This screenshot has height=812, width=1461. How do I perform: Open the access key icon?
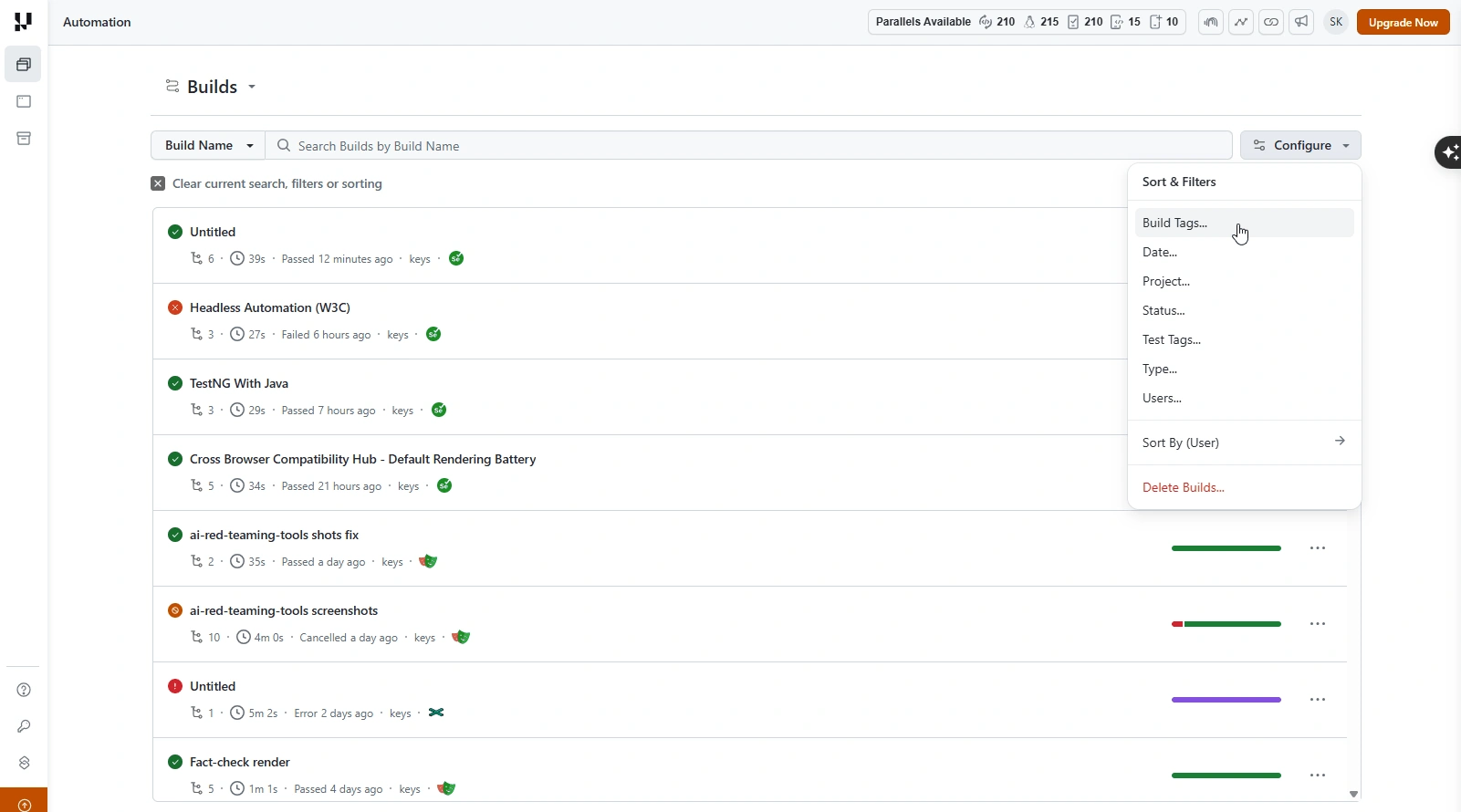24,726
